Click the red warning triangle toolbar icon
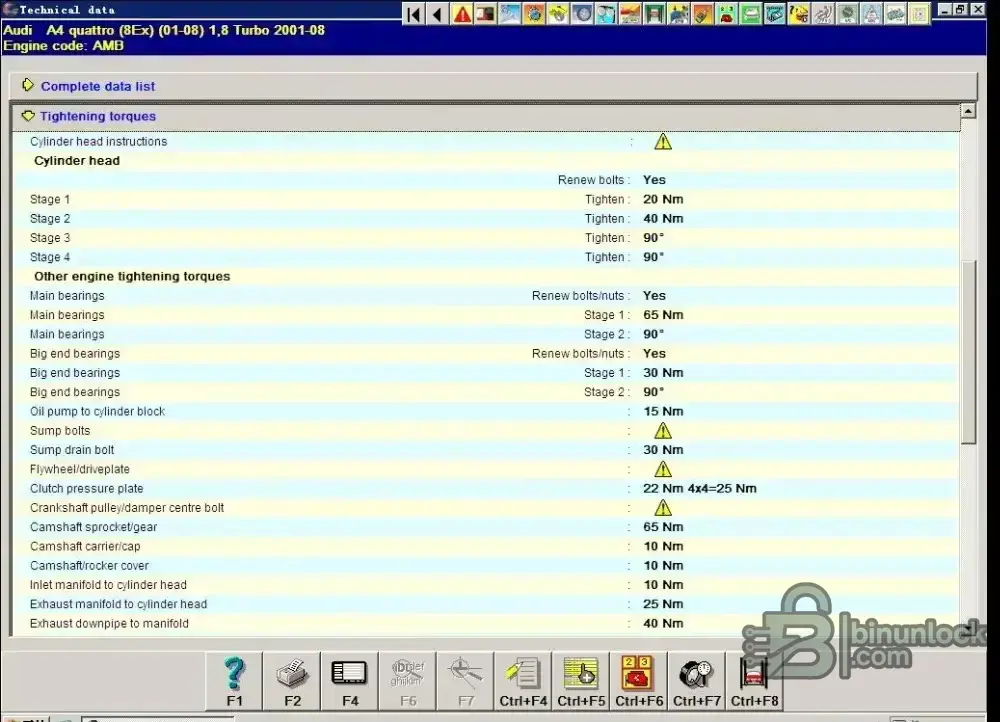The height and width of the screenshot is (722, 1000). tap(462, 13)
